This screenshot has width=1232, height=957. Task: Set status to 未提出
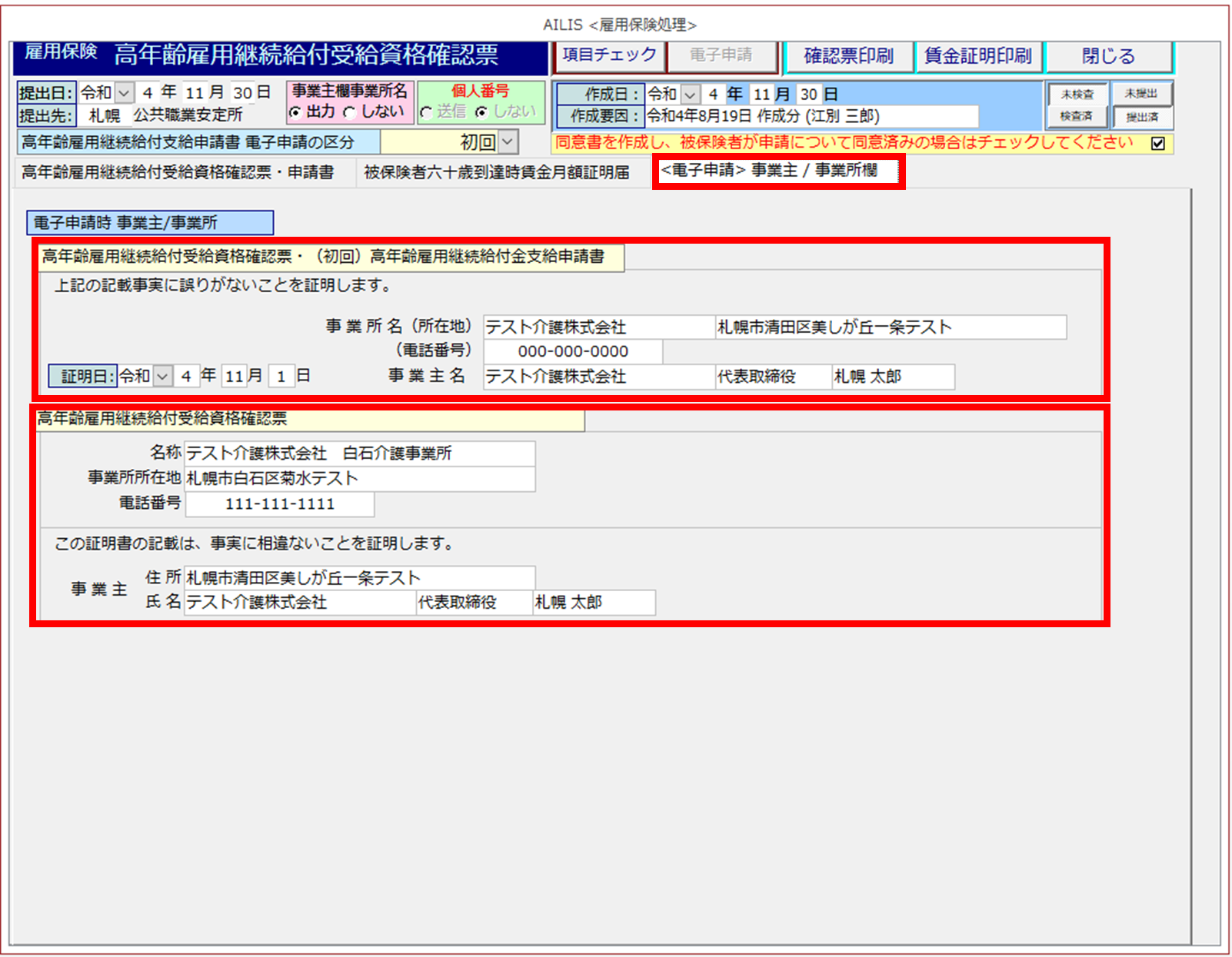[x=1141, y=94]
